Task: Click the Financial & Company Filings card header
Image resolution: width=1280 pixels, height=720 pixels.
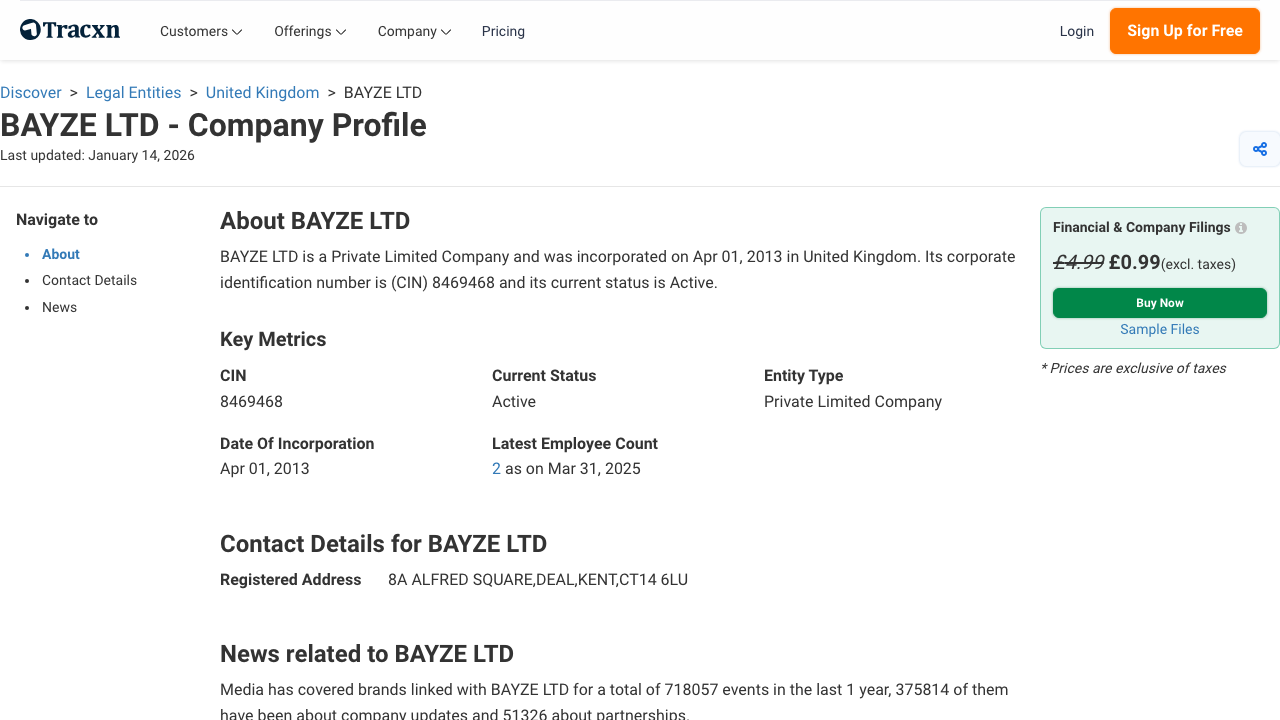Action: (x=1140, y=227)
